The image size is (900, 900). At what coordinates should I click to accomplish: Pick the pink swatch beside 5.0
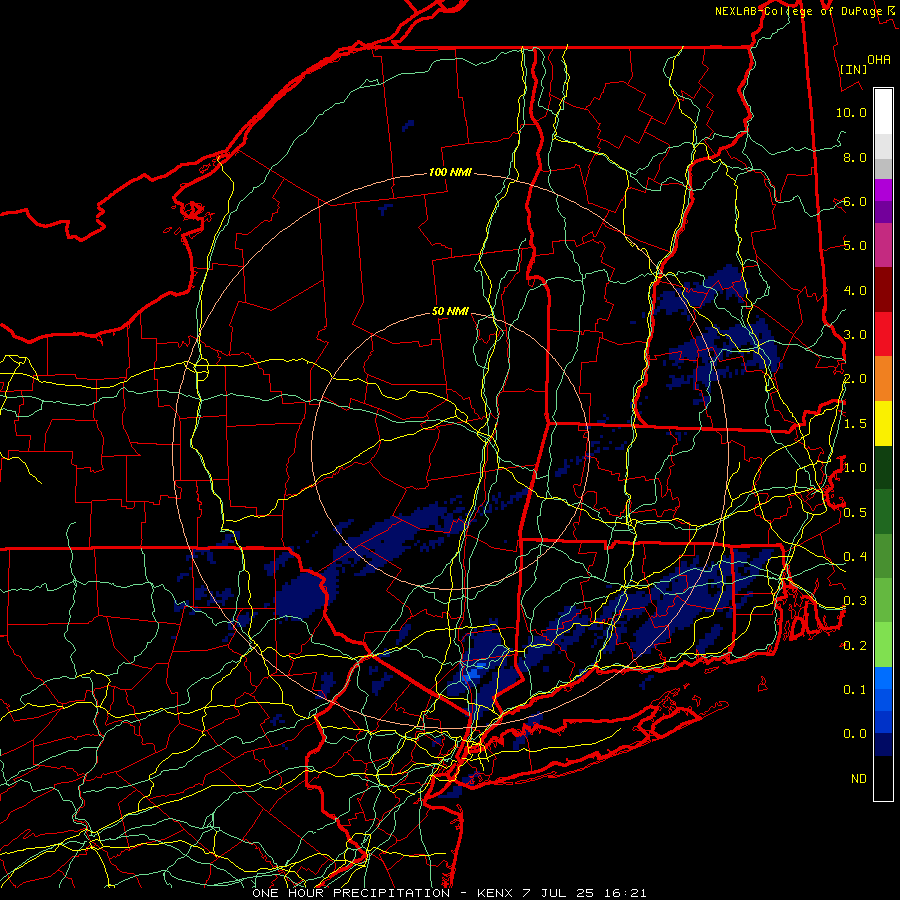coord(883,245)
